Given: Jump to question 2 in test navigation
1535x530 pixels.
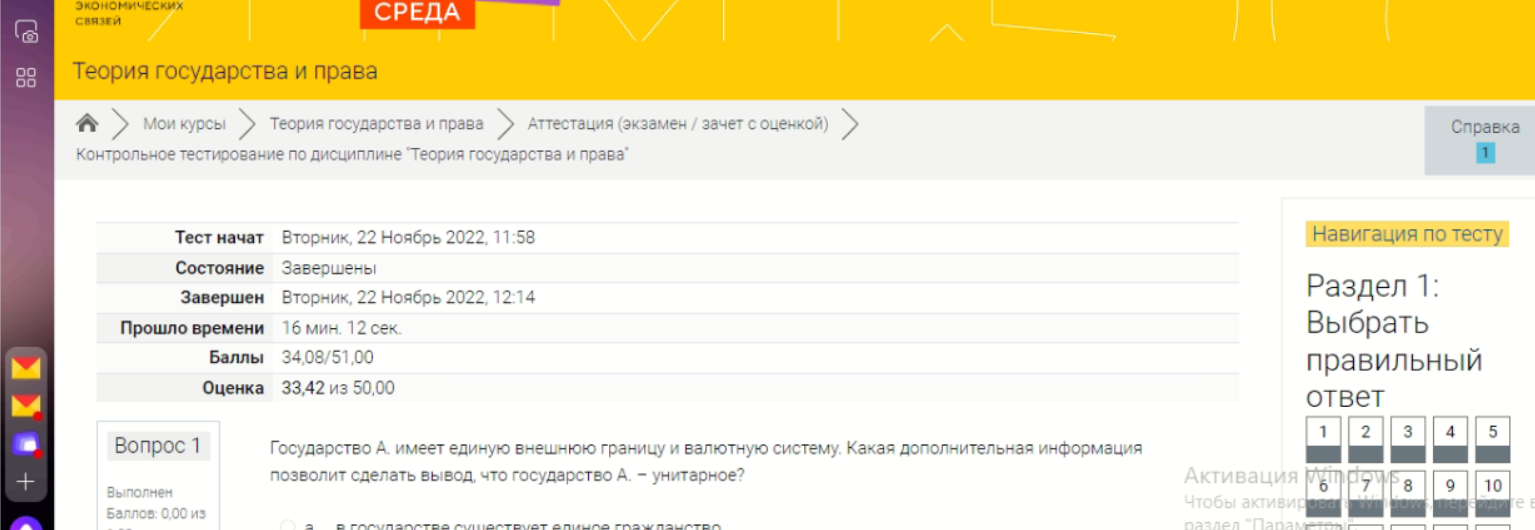Looking at the screenshot, I should point(1365,439).
